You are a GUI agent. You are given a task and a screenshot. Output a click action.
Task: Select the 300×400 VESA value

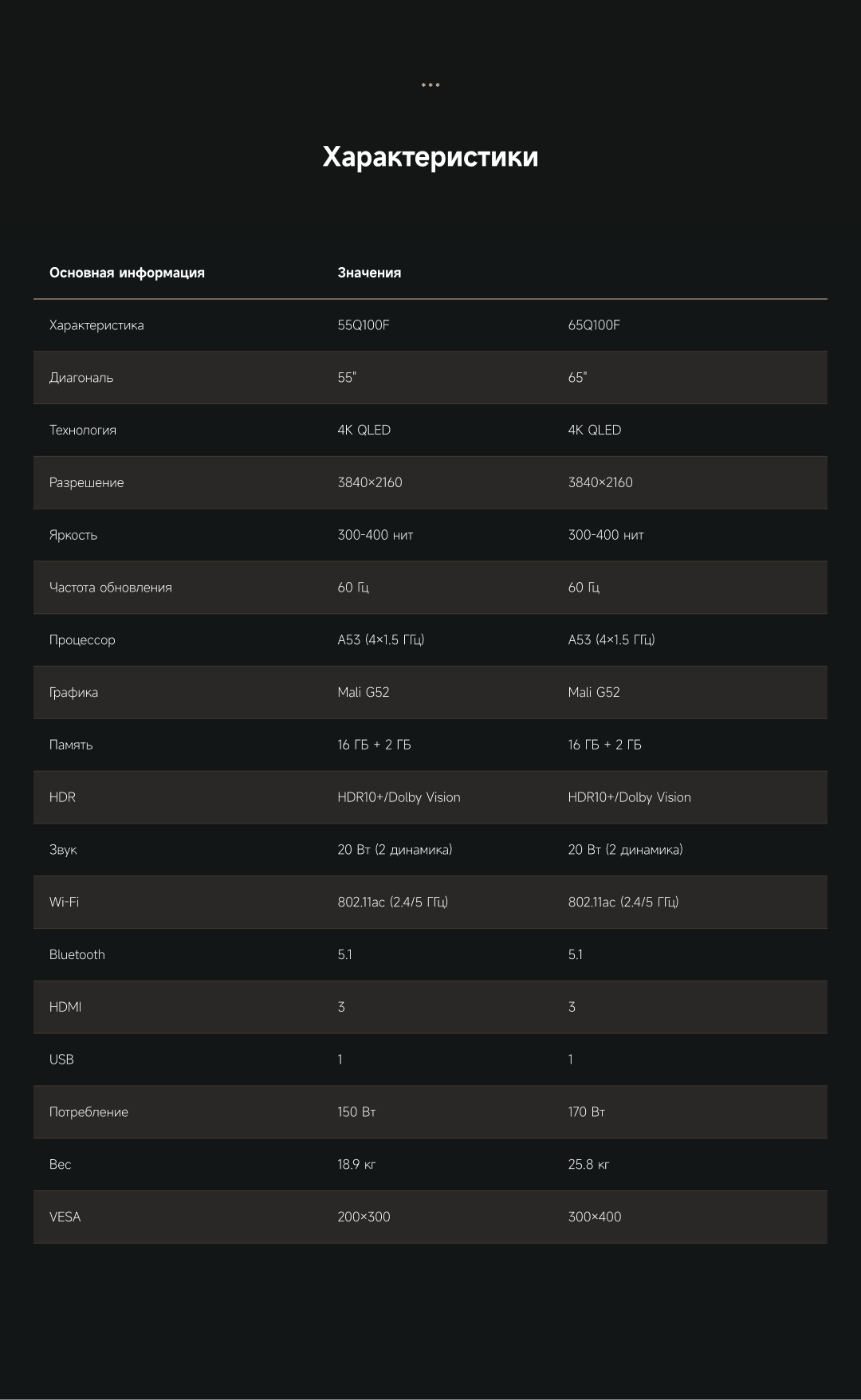click(595, 1217)
